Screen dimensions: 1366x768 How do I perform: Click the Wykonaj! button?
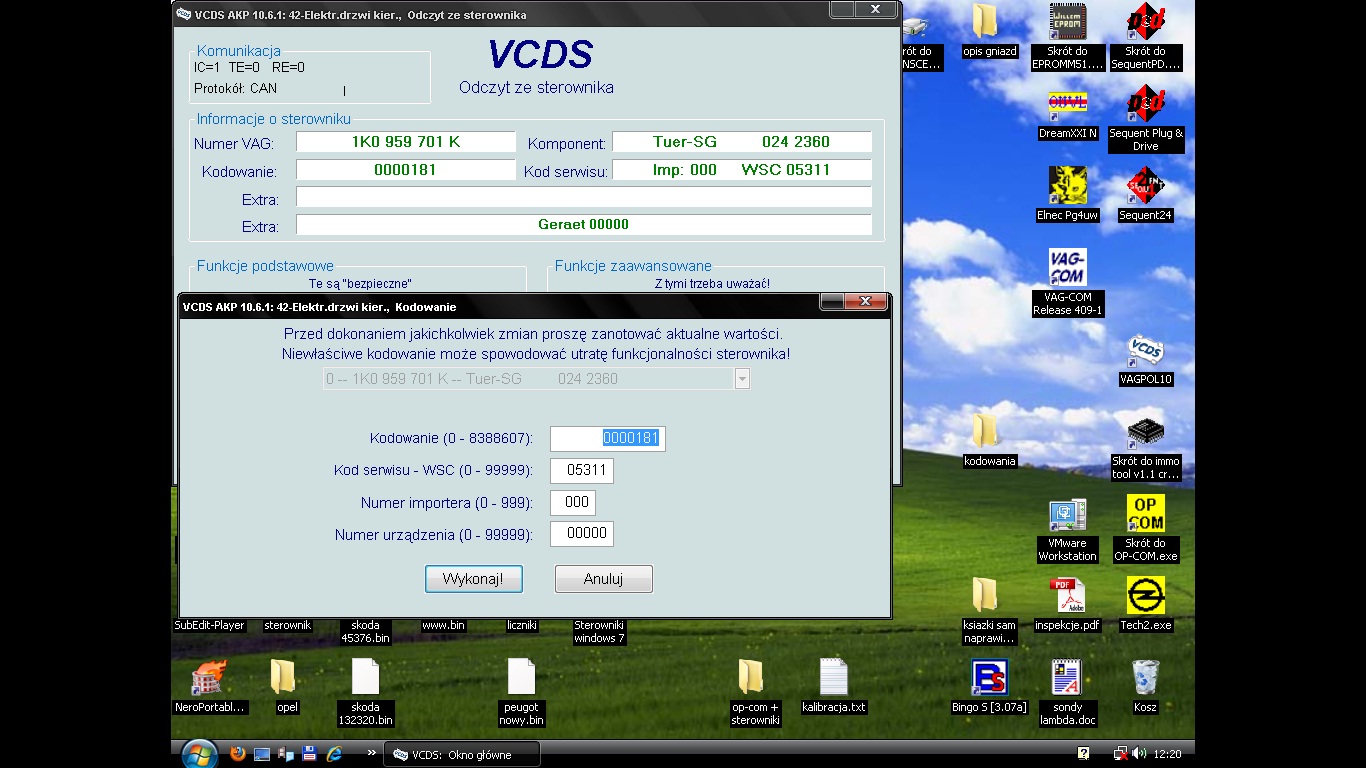(x=474, y=579)
